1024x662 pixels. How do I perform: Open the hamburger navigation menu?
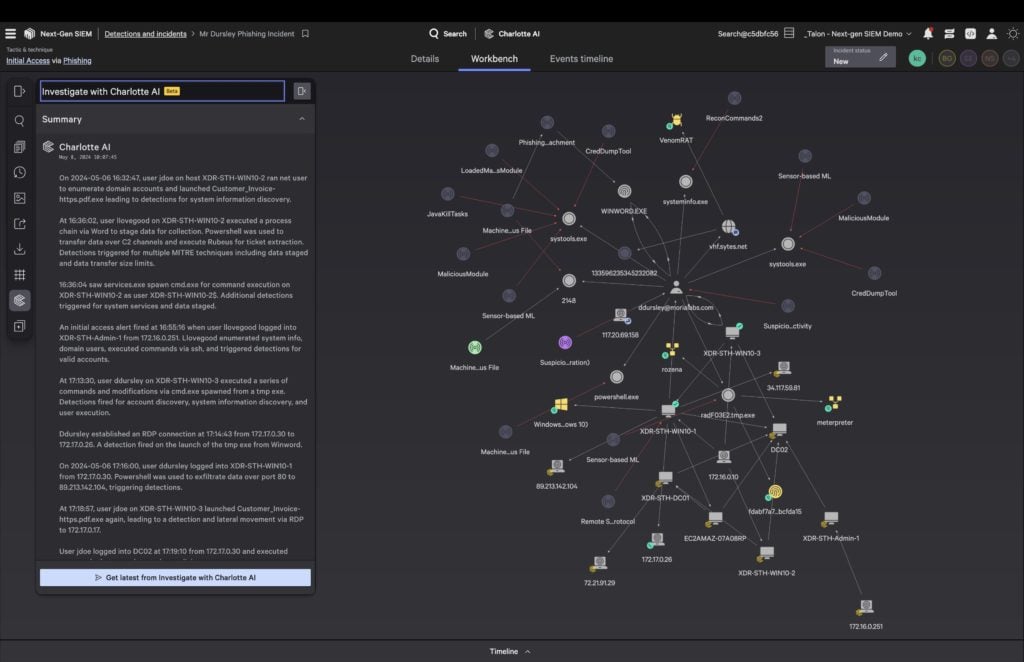coord(10,33)
